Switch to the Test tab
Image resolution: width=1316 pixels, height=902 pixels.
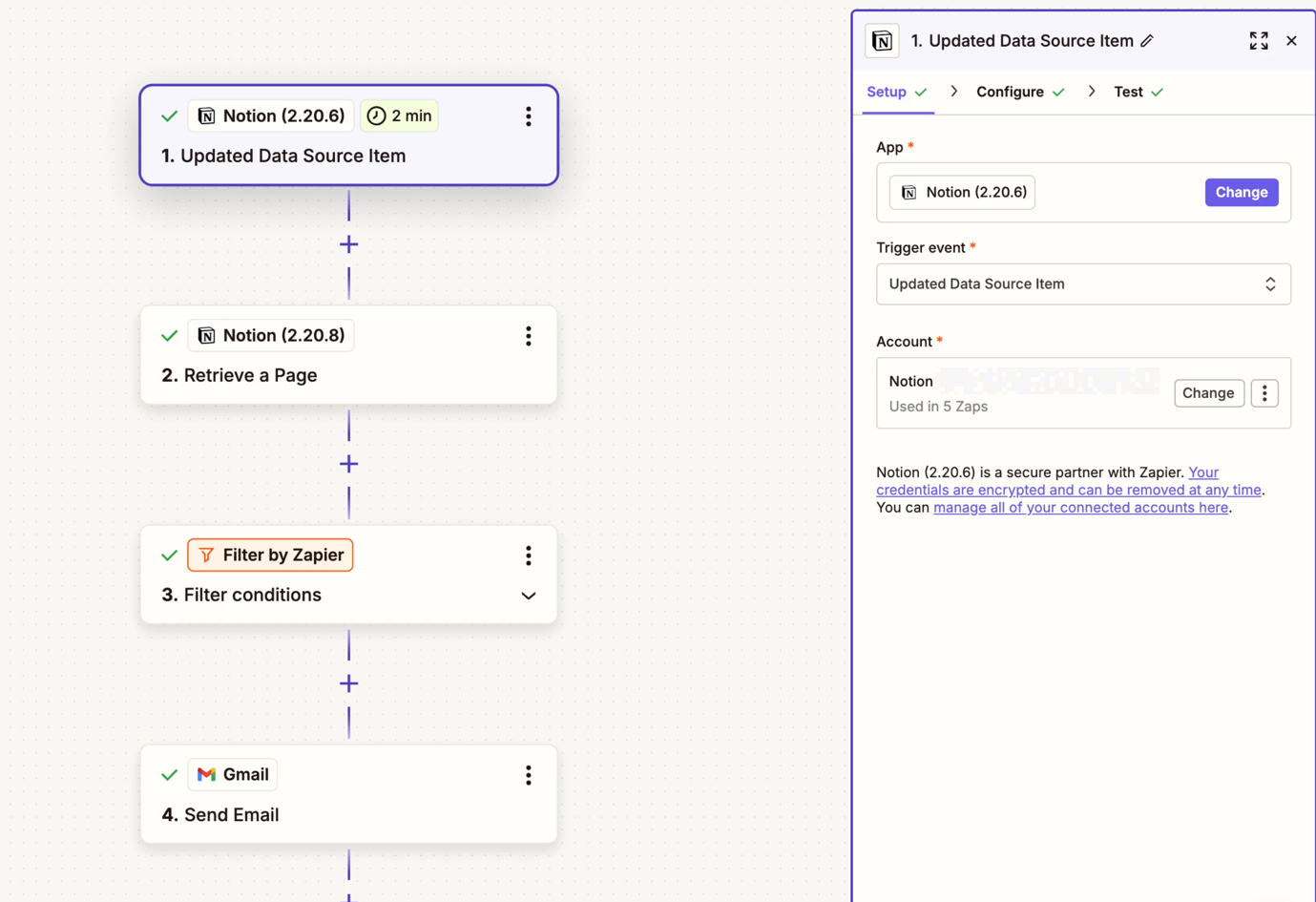tap(1128, 92)
